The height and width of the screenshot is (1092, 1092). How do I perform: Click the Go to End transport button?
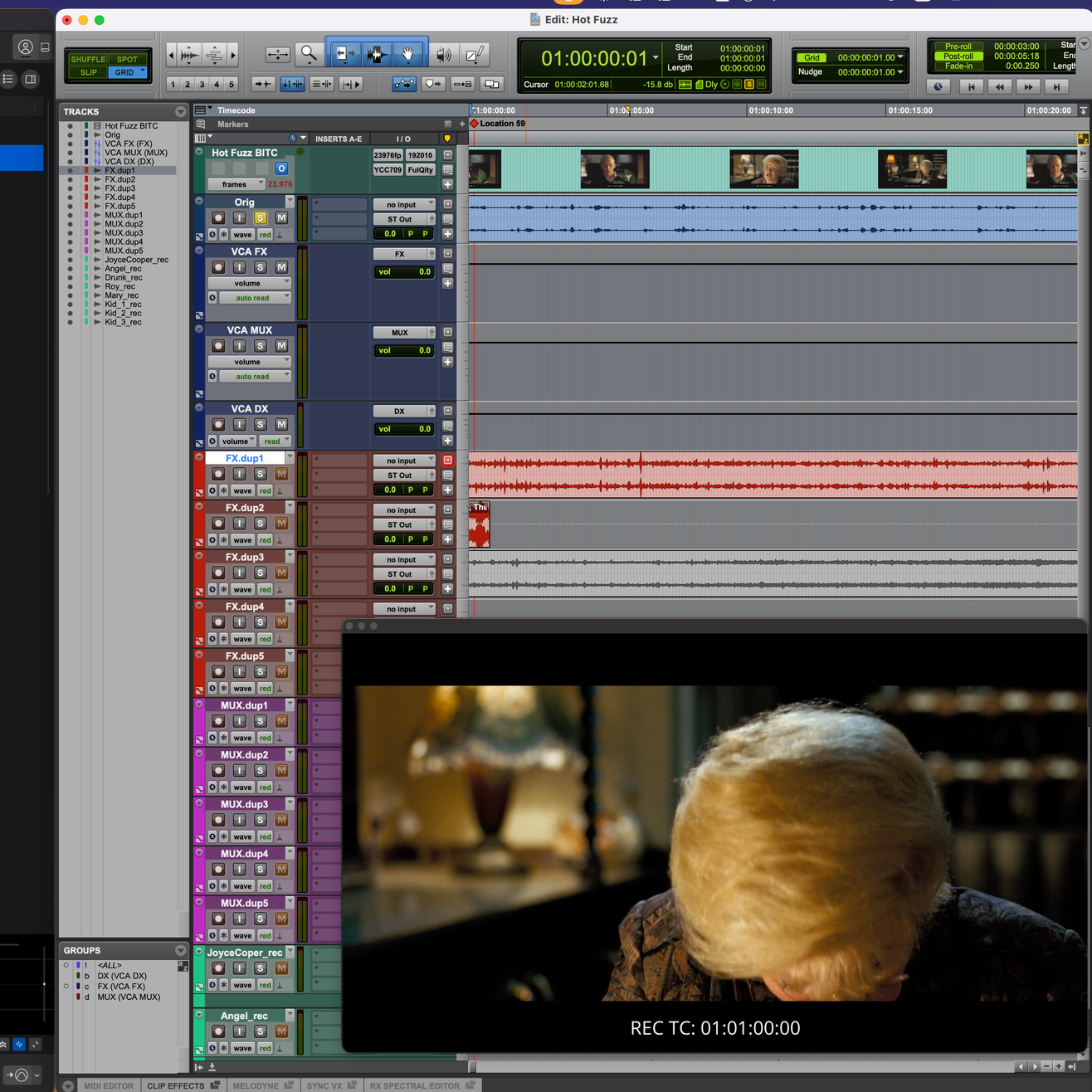1056,86
